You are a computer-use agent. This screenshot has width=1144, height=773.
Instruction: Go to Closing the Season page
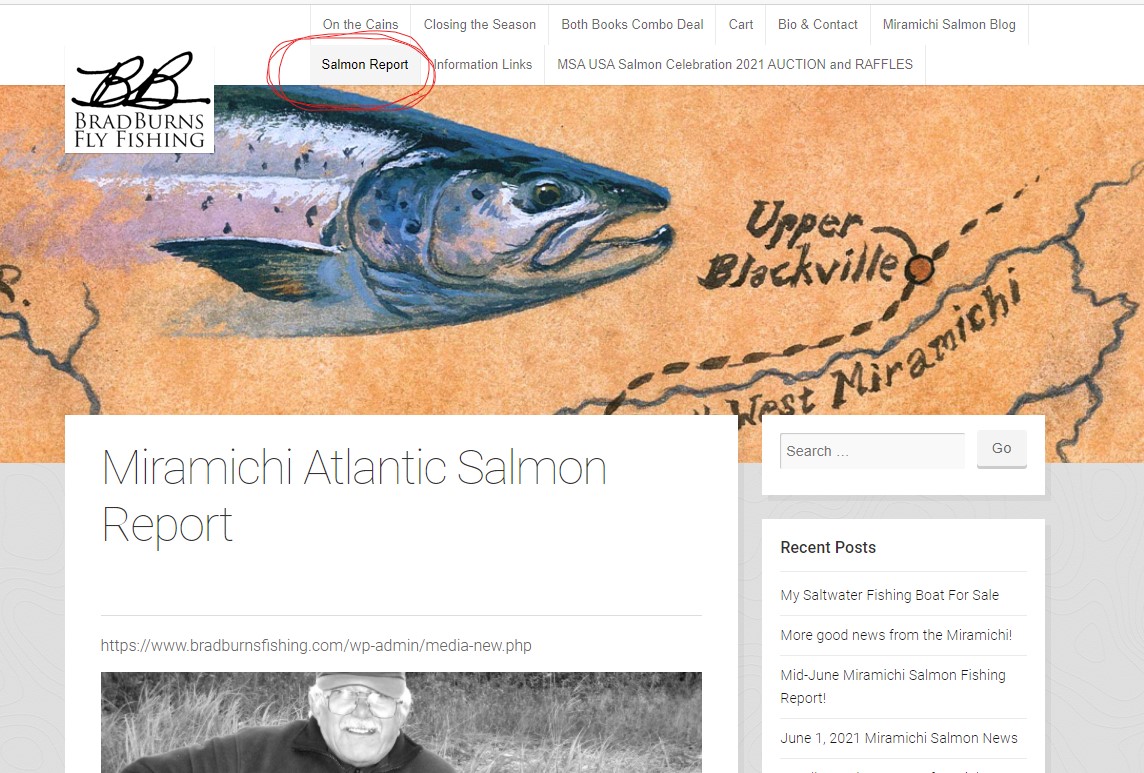[479, 24]
